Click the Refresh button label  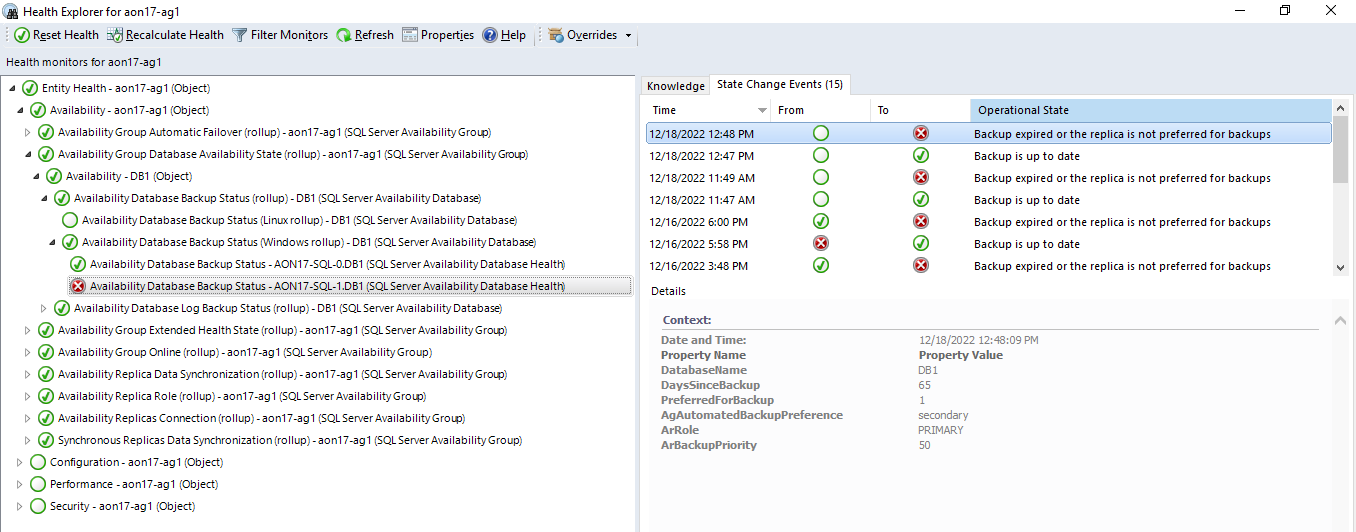[374, 35]
